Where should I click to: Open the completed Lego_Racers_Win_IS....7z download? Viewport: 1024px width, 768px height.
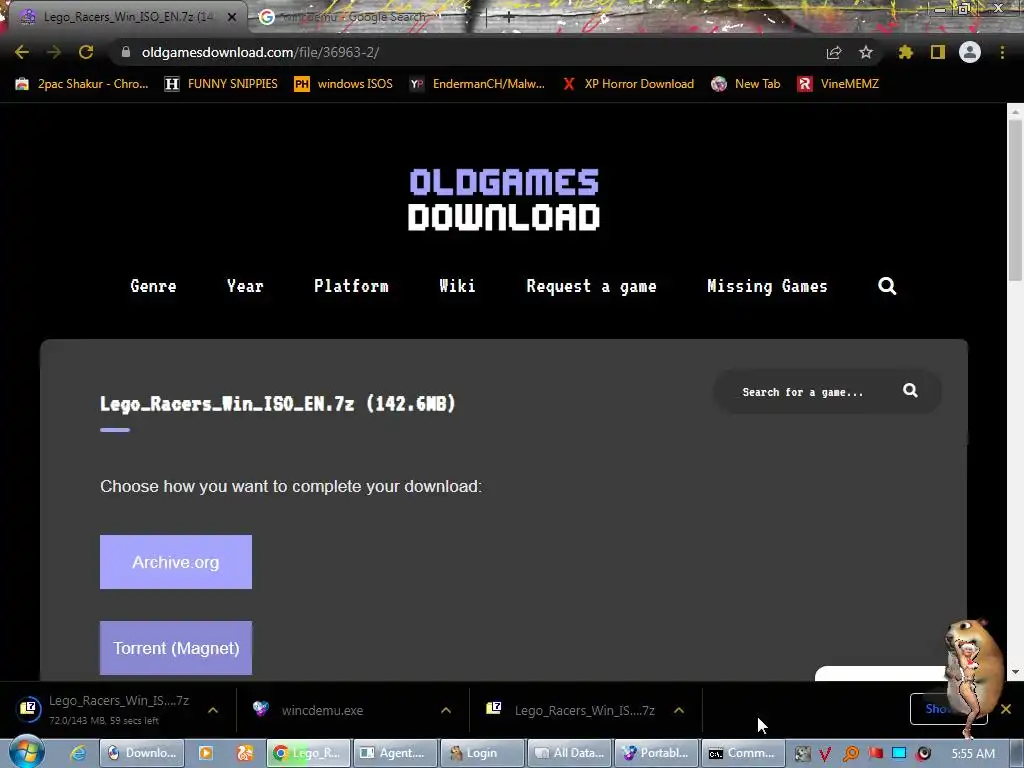[x=584, y=711]
